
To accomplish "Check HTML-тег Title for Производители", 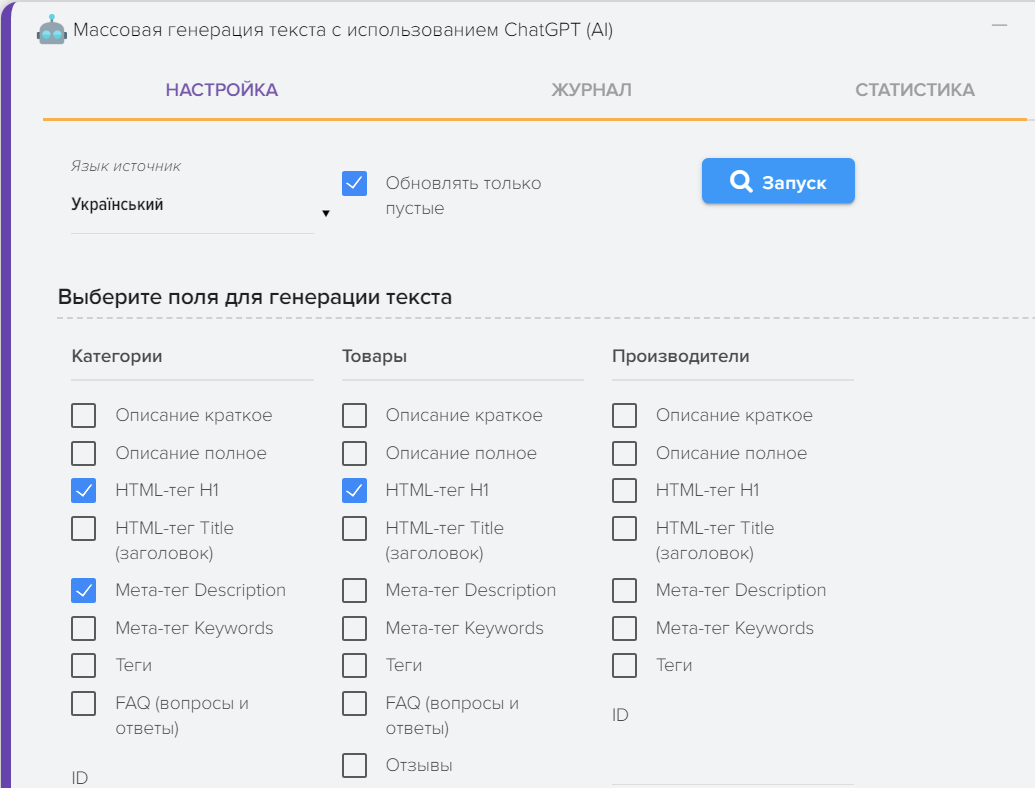I will [624, 528].
